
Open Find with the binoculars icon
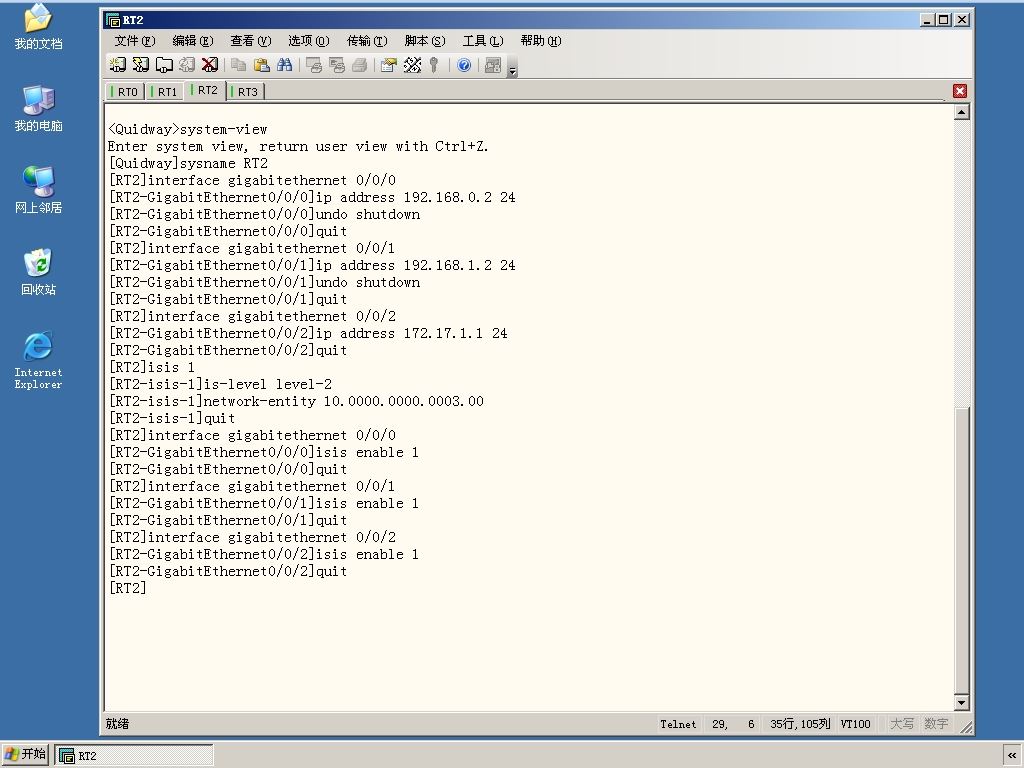(x=285, y=65)
